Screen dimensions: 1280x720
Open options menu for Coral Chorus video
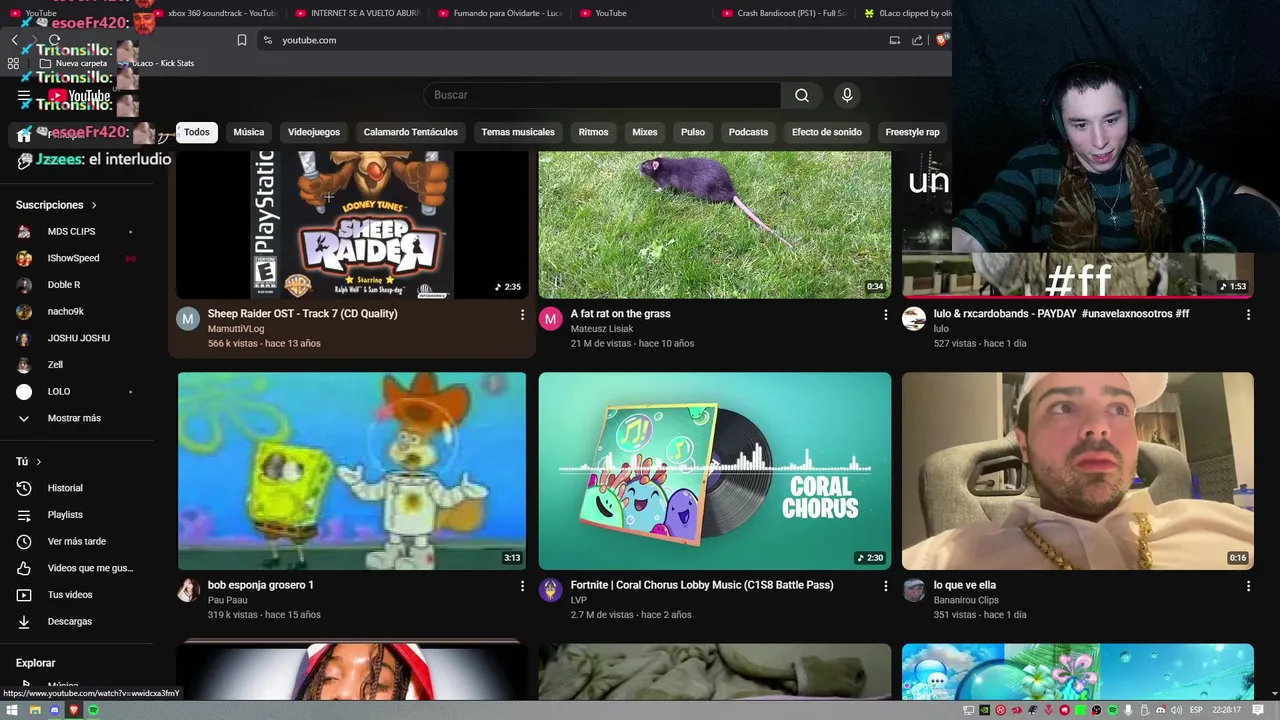[885, 585]
